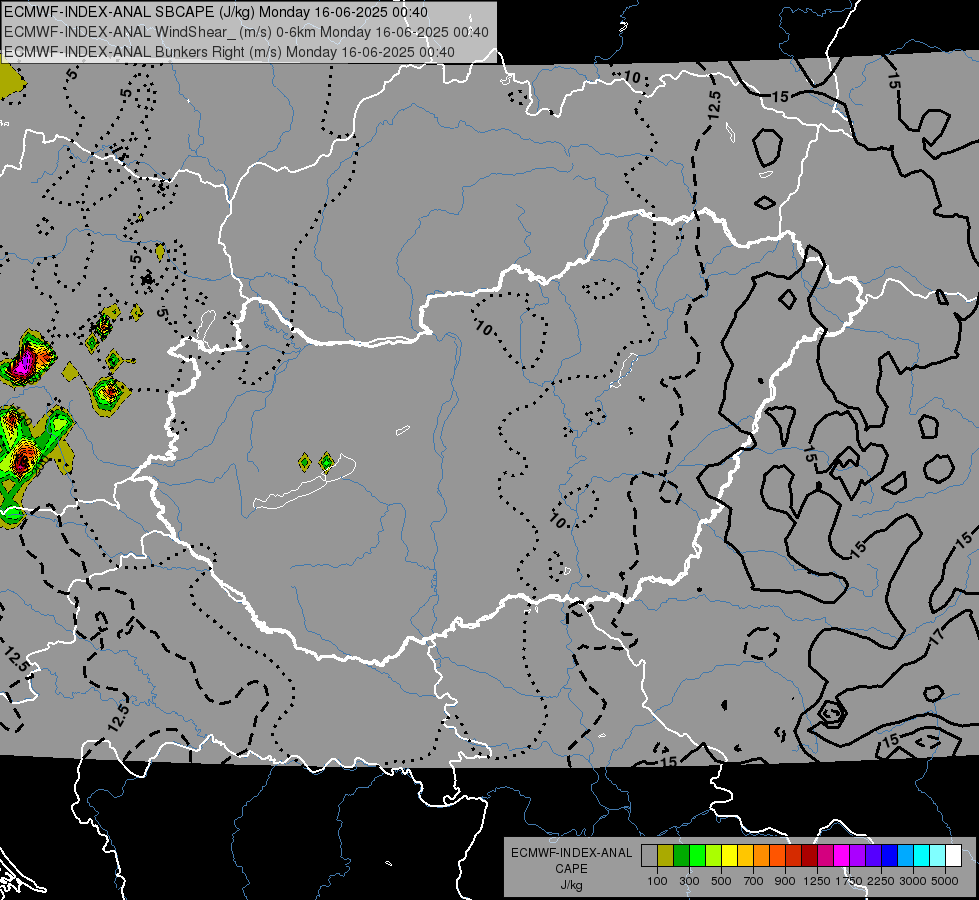Click the ECMWF-INDEX-ANAL legend title
This screenshot has width=979, height=900.
572,853
